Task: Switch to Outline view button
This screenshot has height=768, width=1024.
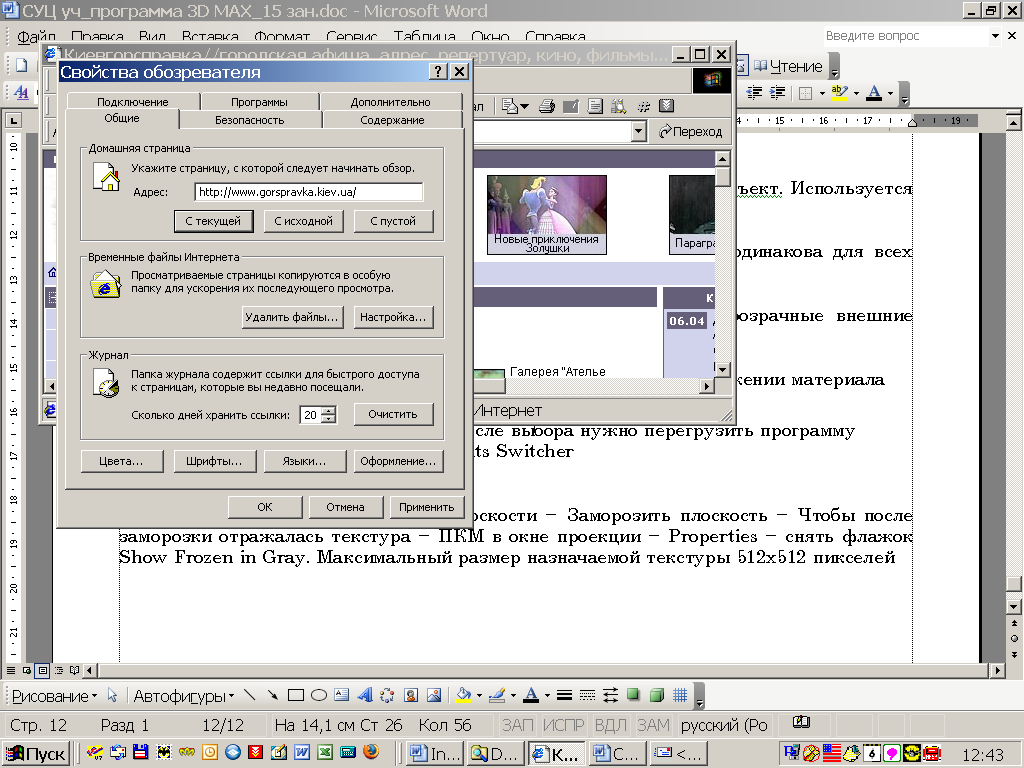Action: click(x=59, y=670)
